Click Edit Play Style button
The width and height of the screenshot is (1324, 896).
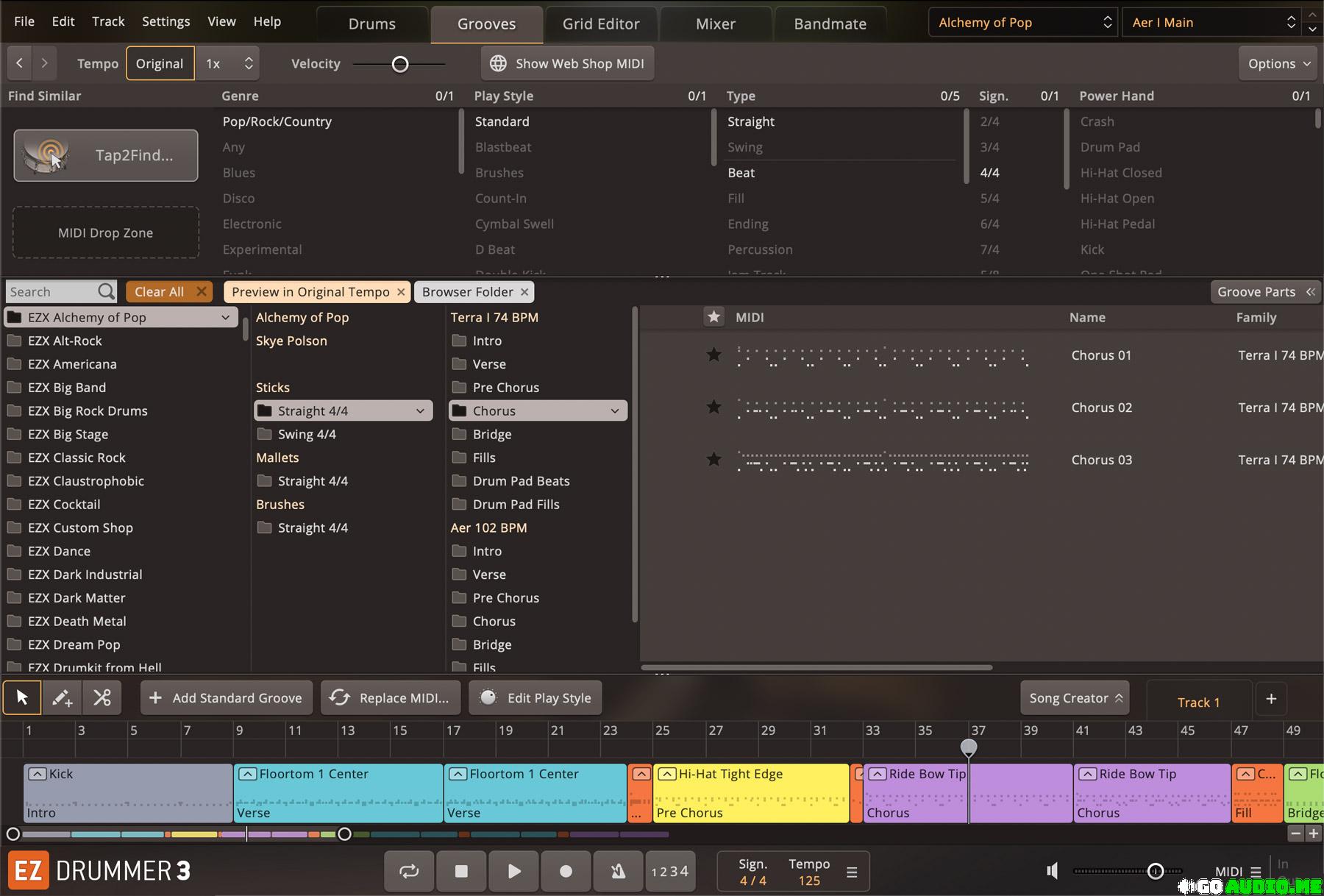click(535, 697)
